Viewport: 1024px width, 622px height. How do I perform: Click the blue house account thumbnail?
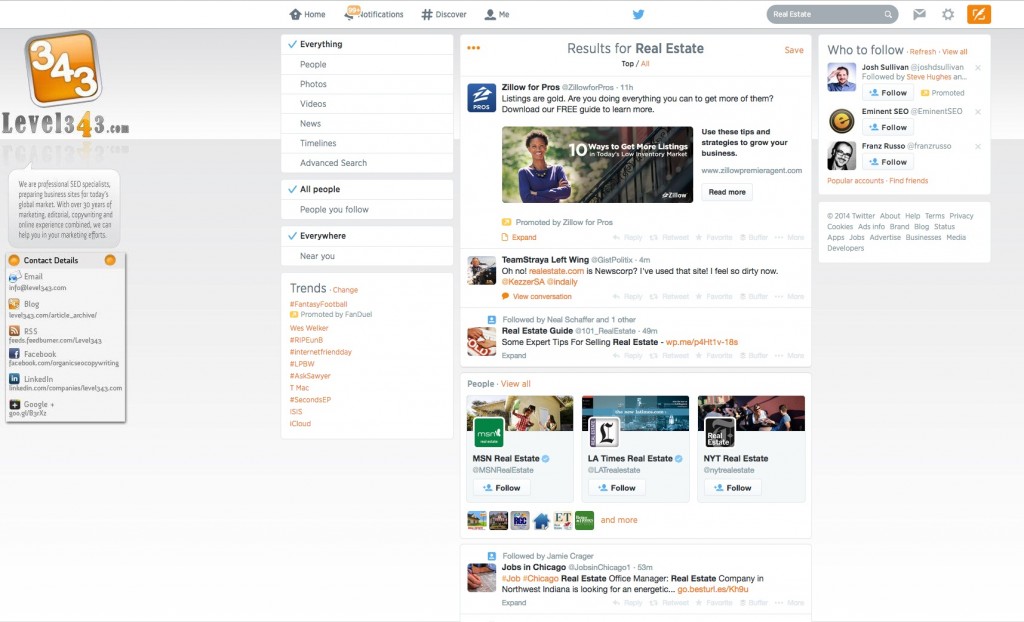pos(541,520)
